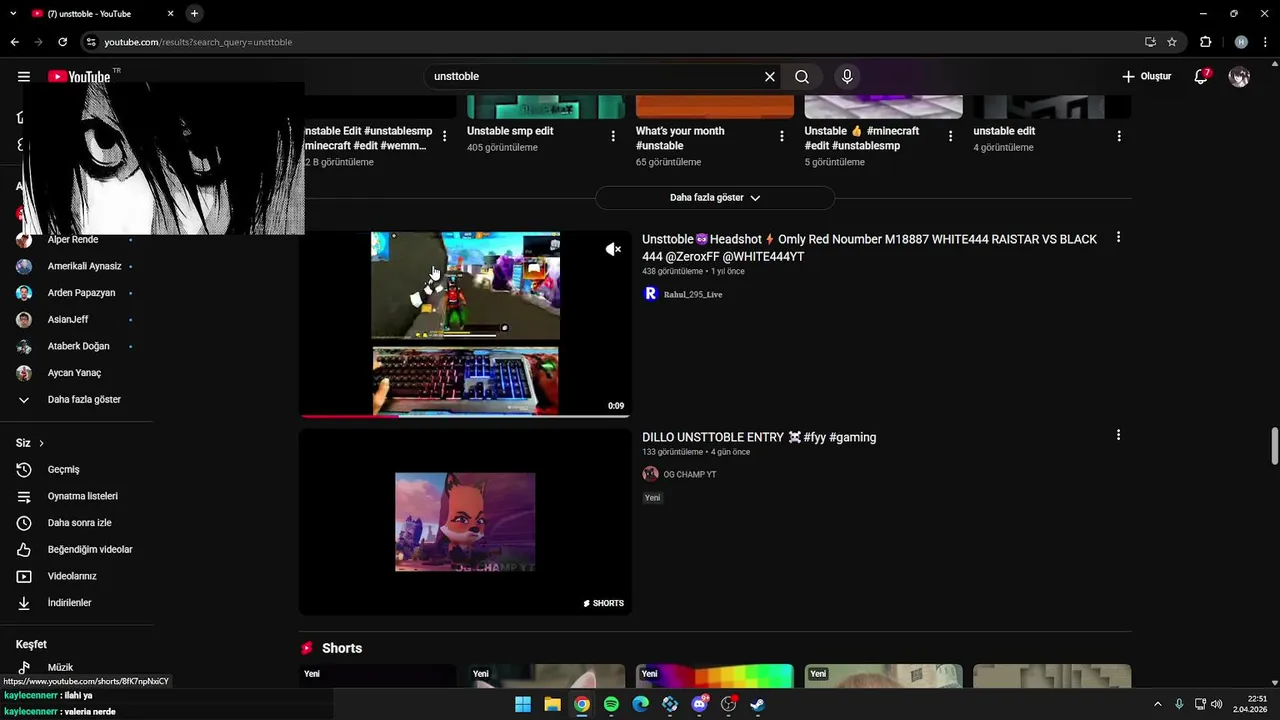The width and height of the screenshot is (1280, 720).
Task: Open a new browser tab
Action: [194, 13]
